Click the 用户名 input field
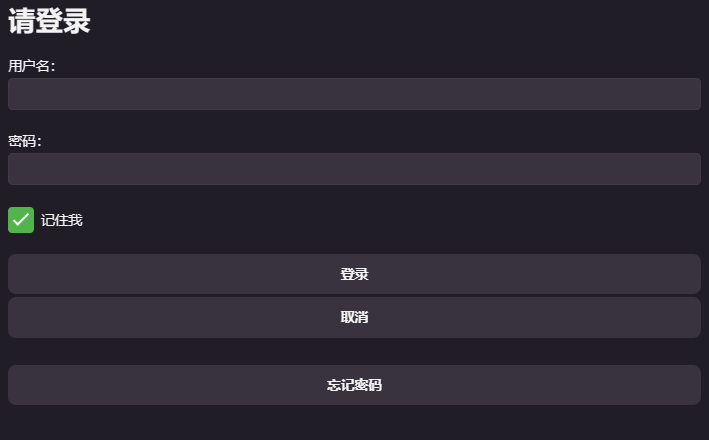 tap(354, 94)
